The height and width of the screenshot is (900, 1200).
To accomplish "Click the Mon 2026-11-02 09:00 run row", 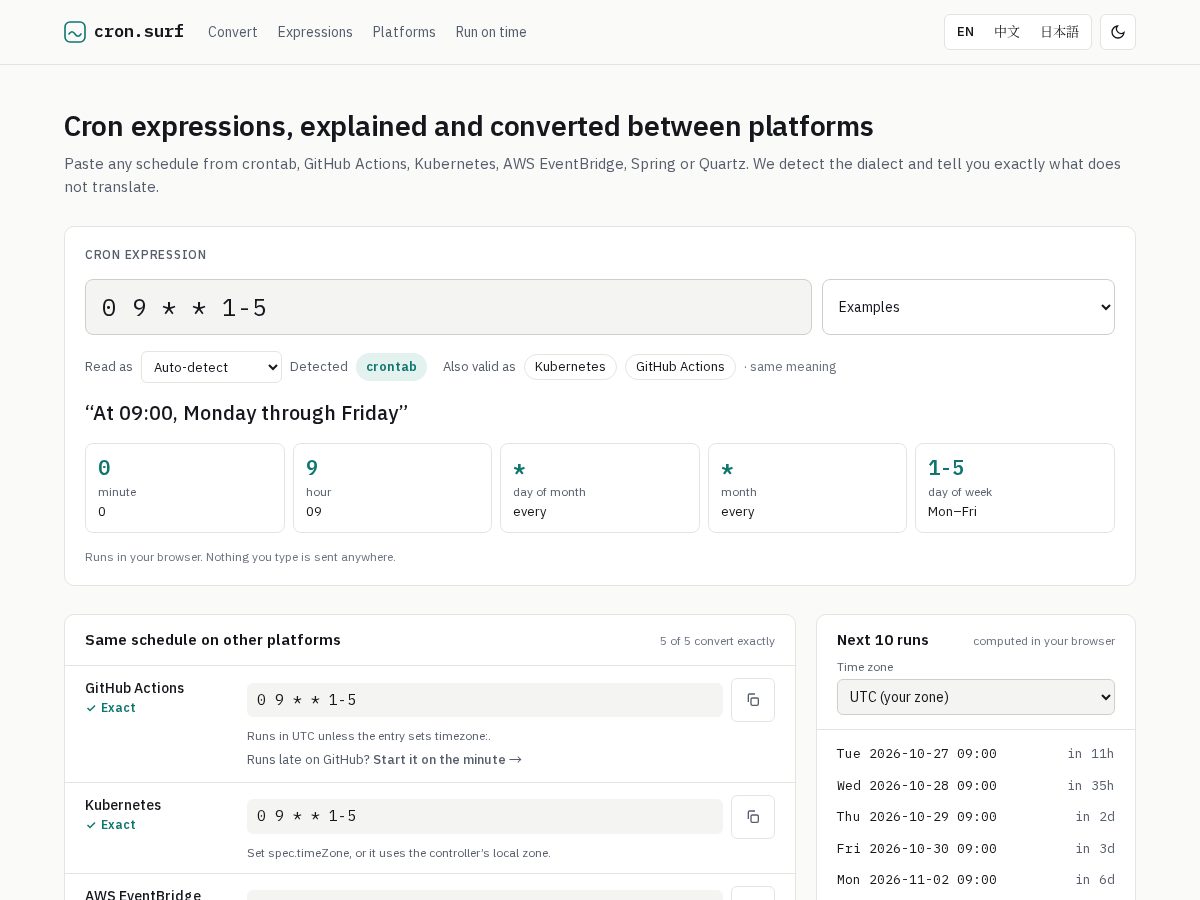I will tap(976, 880).
